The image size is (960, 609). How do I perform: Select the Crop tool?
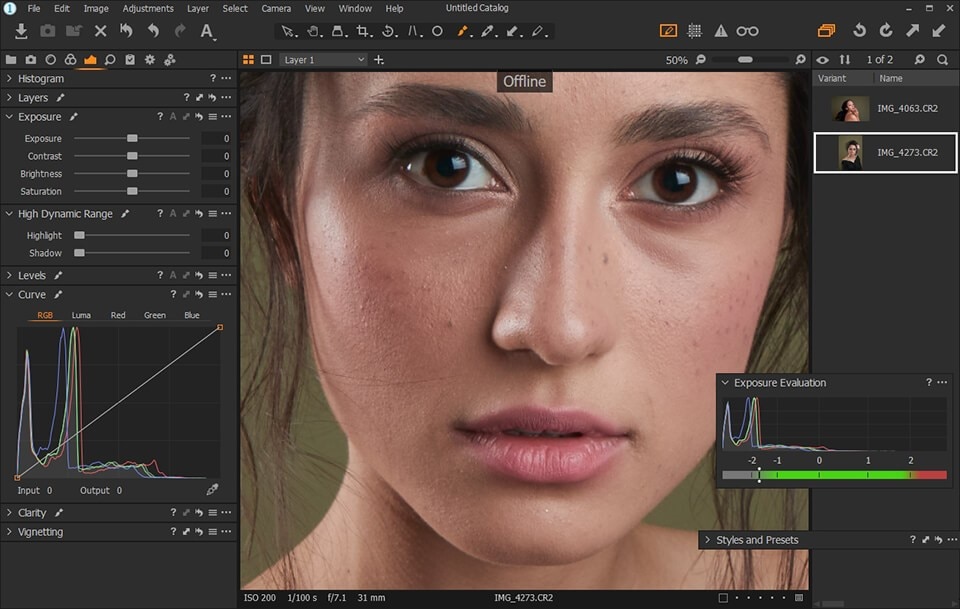(x=362, y=32)
